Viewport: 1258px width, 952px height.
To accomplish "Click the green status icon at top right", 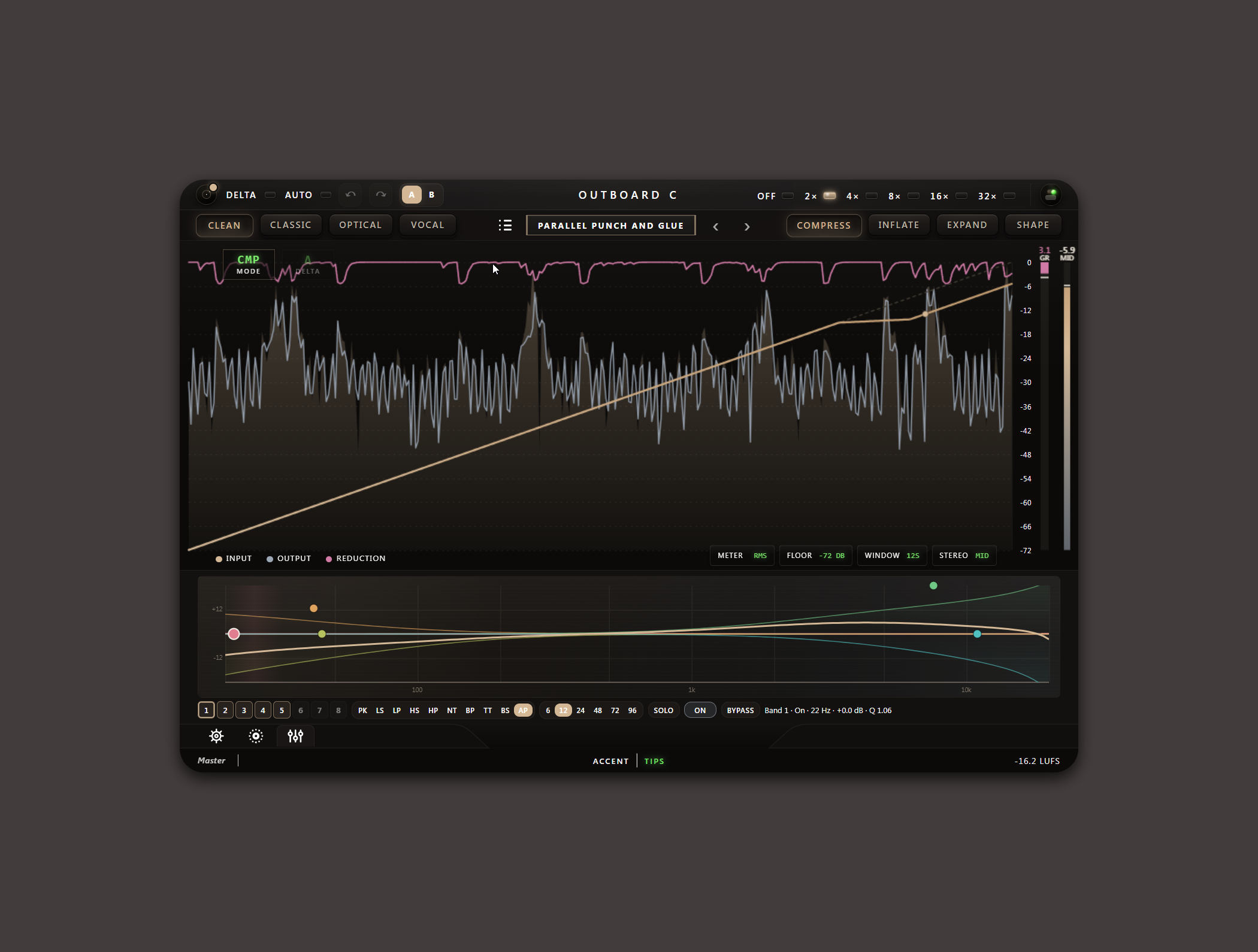I will tap(1051, 195).
